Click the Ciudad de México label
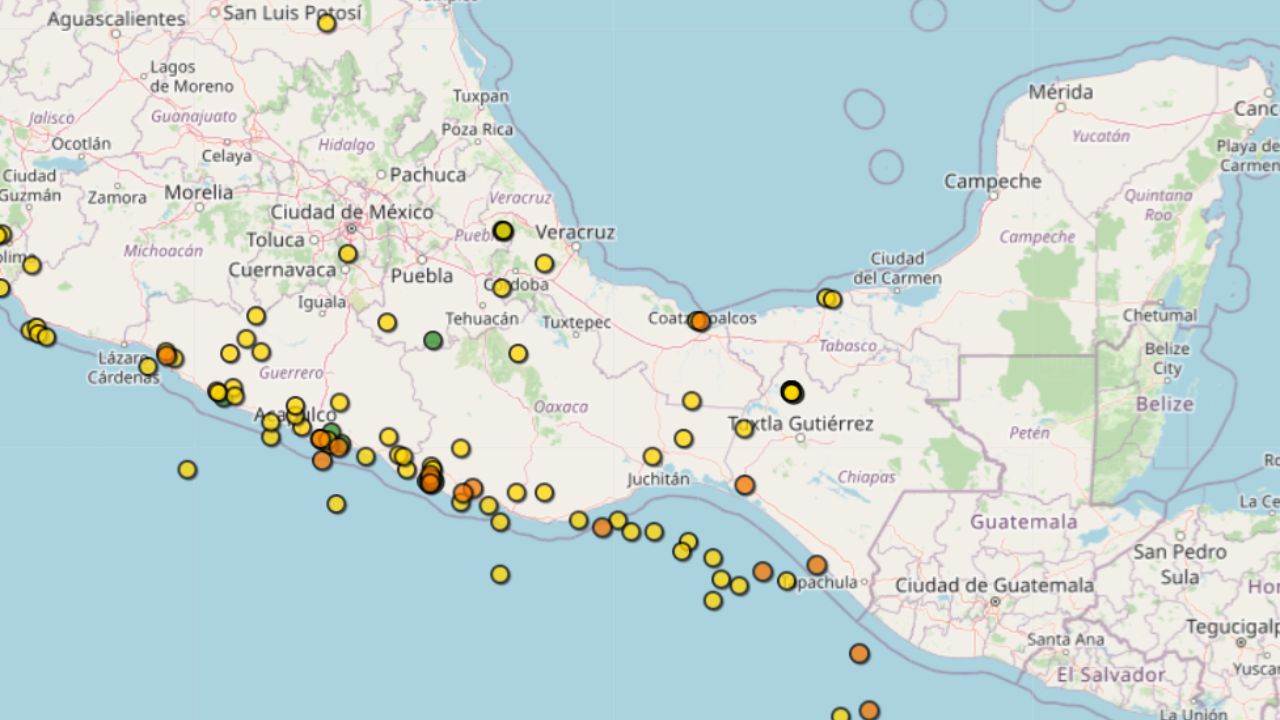The image size is (1280, 720). [x=352, y=213]
